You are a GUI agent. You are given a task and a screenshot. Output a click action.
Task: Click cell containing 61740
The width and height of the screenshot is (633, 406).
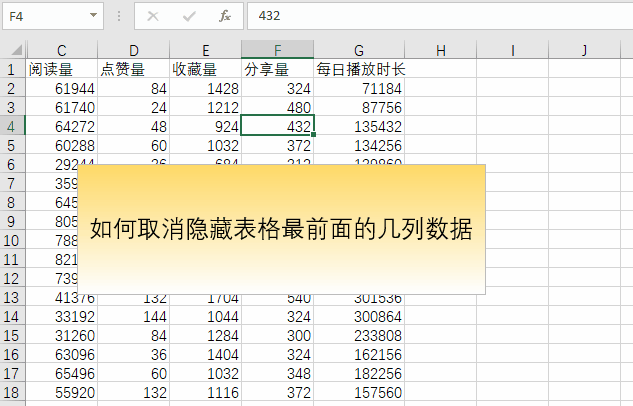tap(62, 107)
